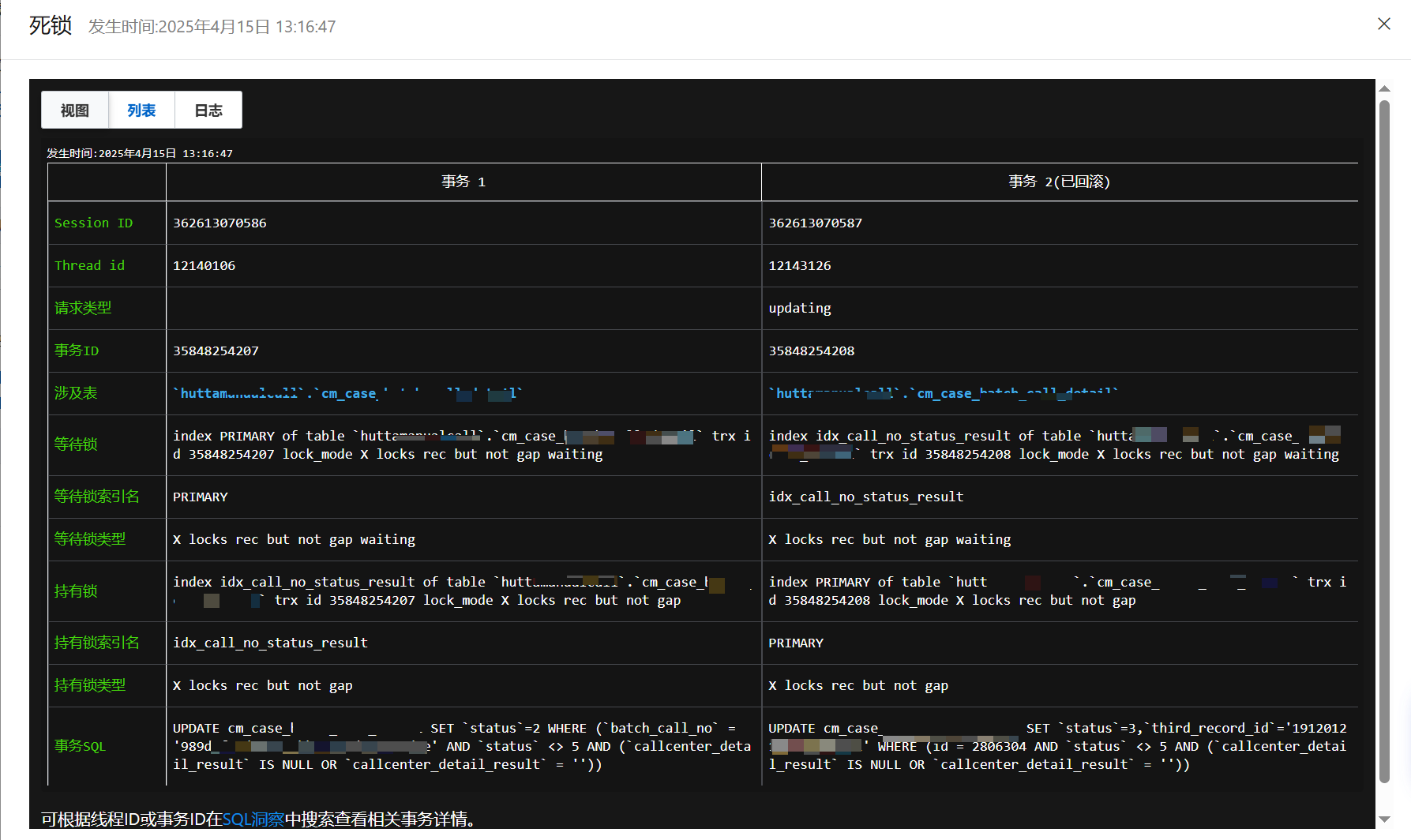
Task: Click the 涉及表 row label
Action: pos(76,394)
